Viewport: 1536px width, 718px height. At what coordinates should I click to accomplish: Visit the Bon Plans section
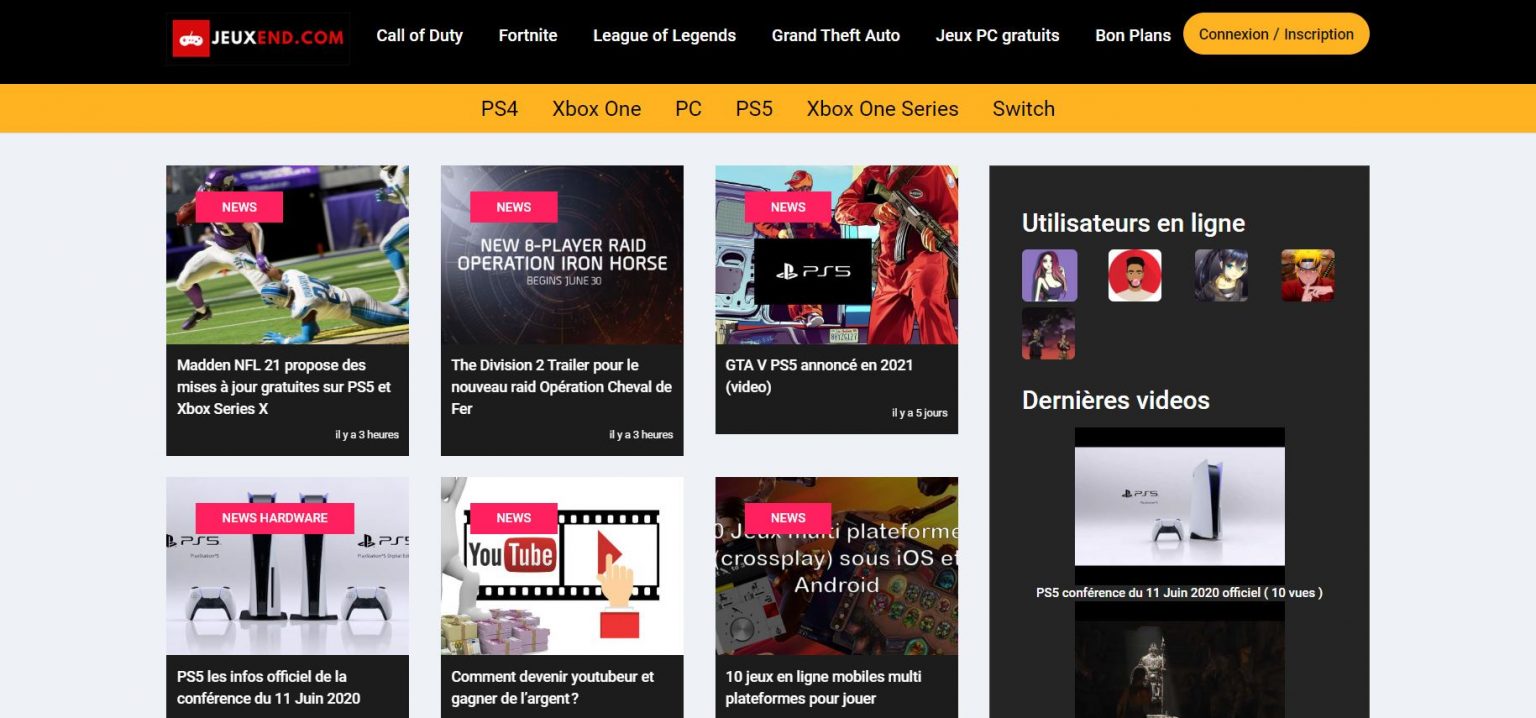(1133, 35)
